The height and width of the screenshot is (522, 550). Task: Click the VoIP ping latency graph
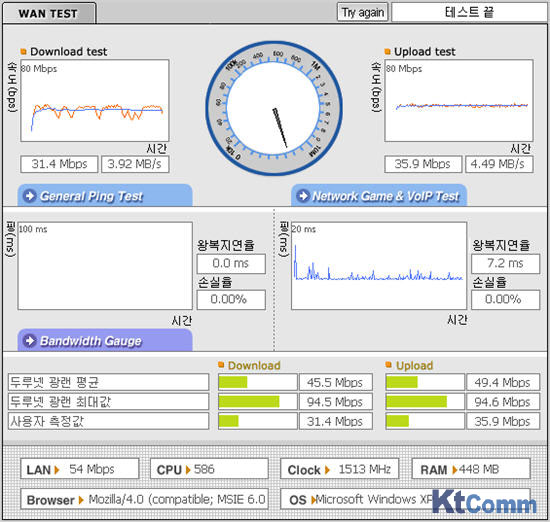click(379, 266)
